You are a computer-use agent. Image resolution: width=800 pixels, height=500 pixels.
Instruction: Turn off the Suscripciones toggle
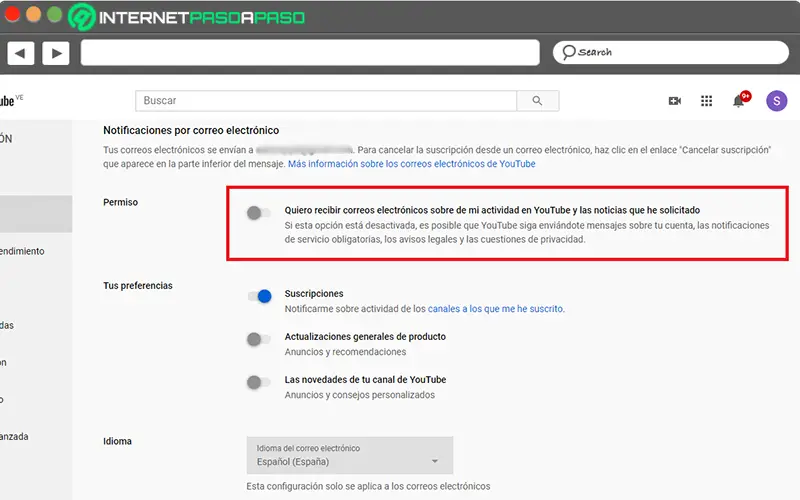(x=260, y=296)
